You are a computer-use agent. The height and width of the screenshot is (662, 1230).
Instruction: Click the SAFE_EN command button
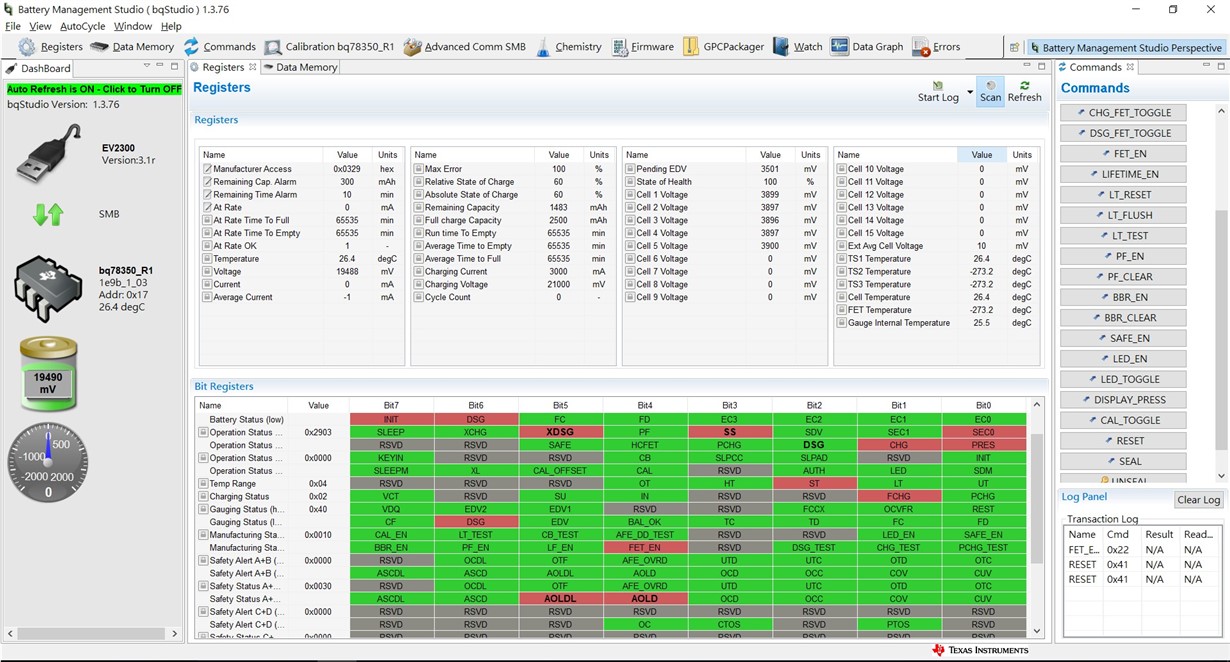(1123, 338)
